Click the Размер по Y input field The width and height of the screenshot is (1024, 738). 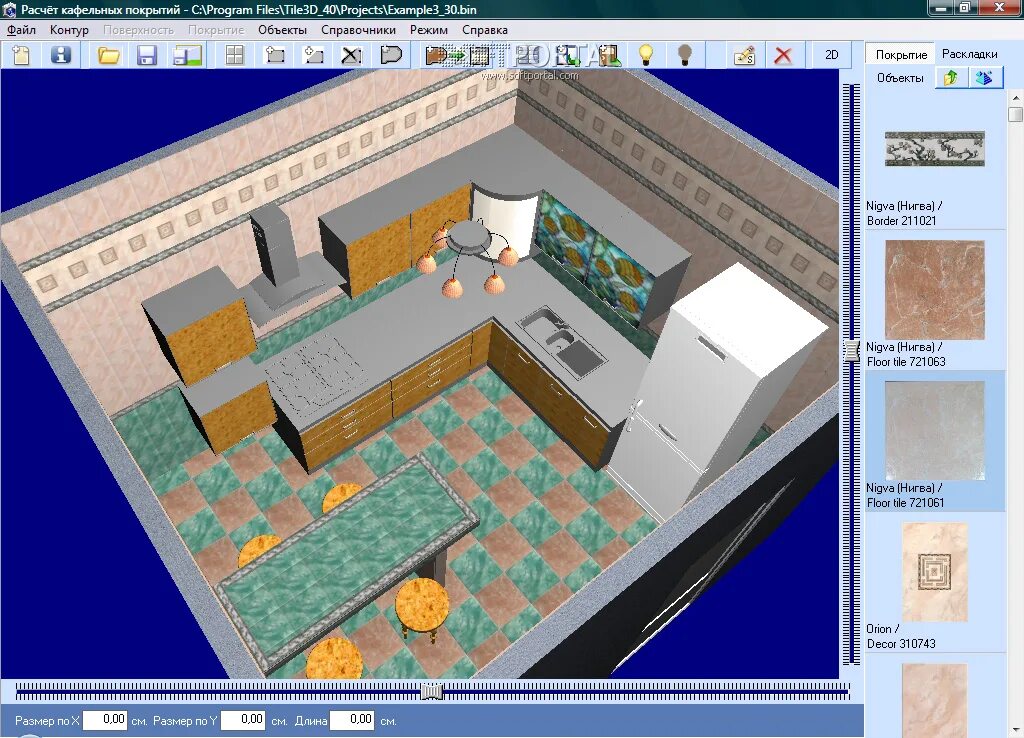tap(243, 720)
